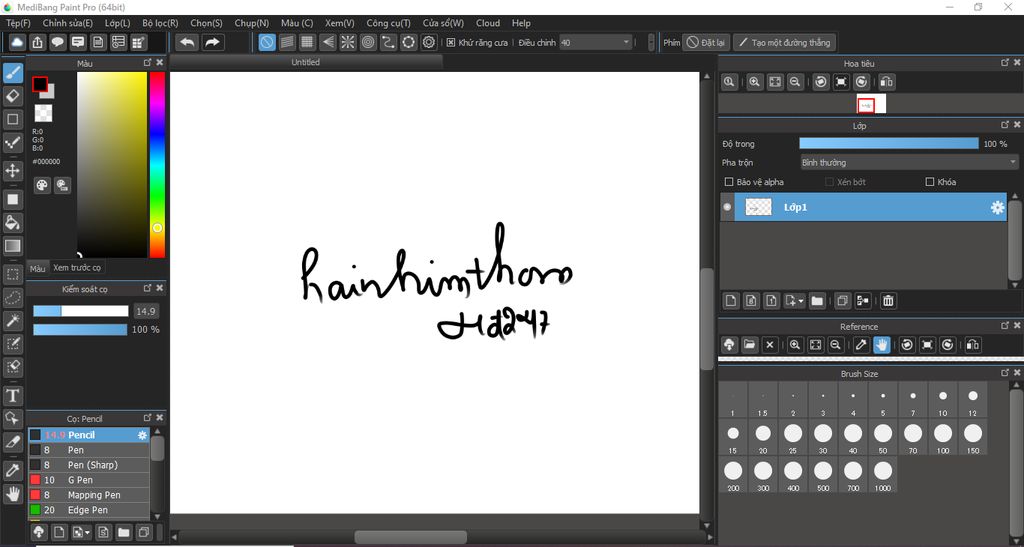Enable the concentric circle snap guide
The width and height of the screenshot is (1024, 547).
(368, 42)
